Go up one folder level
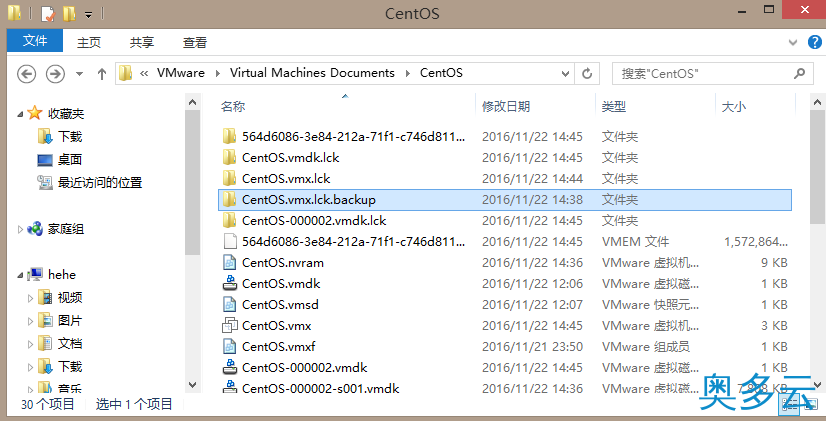The width and height of the screenshot is (826, 421). point(102,74)
